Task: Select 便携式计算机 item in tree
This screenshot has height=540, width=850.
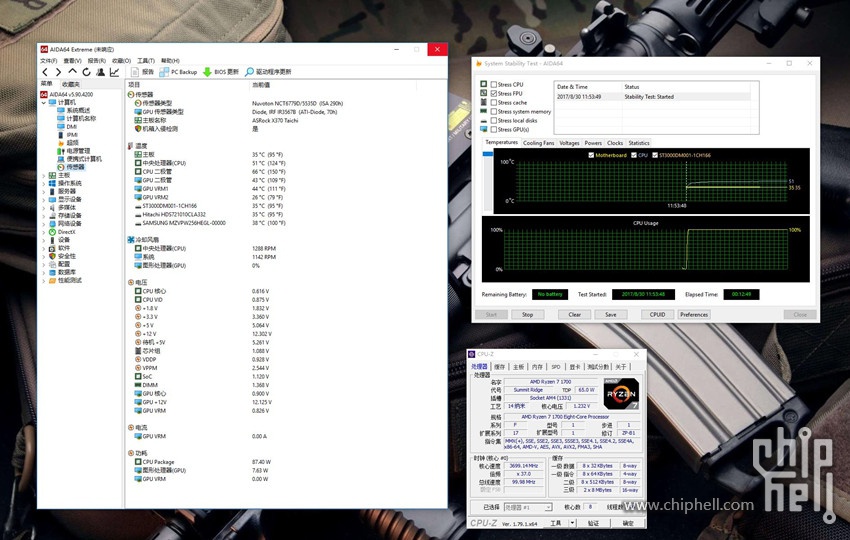Action: (79, 159)
